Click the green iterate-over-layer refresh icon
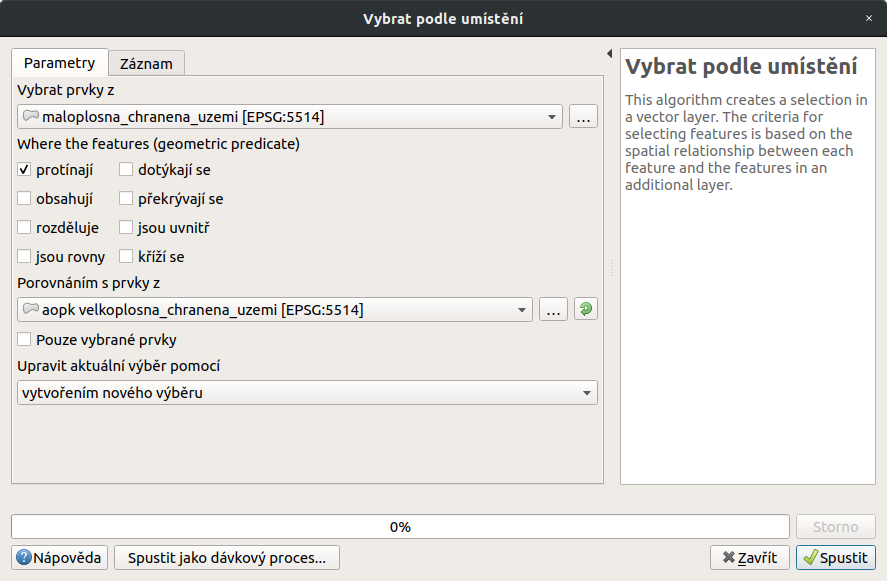 click(x=585, y=309)
